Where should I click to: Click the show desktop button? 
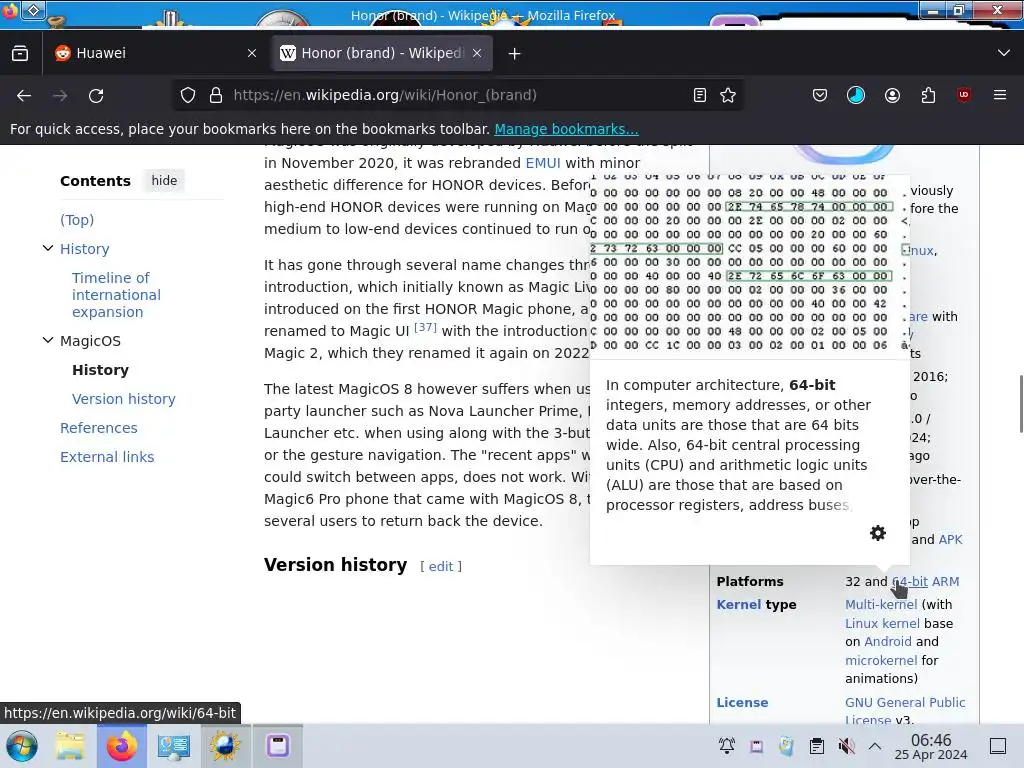tap(998, 746)
